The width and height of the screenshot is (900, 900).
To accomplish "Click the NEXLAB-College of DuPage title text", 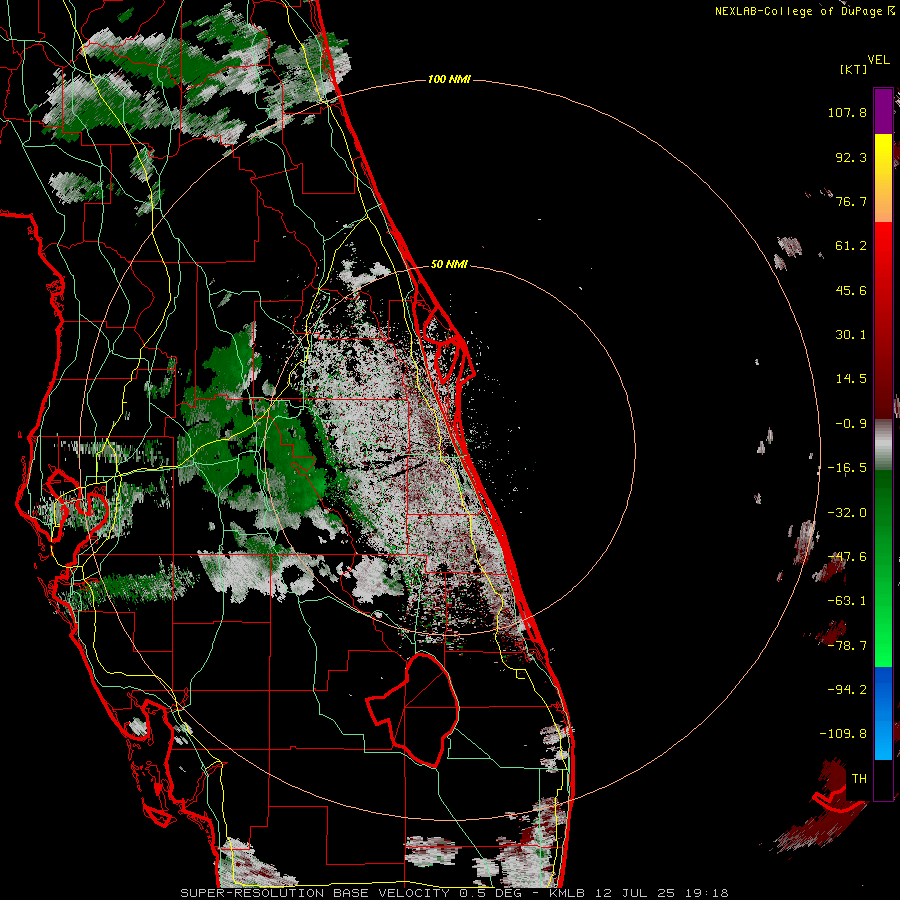I will [x=804, y=11].
